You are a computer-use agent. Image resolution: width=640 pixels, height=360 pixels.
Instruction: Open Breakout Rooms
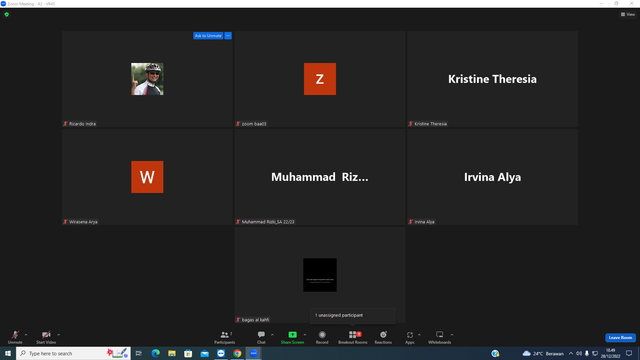353,337
